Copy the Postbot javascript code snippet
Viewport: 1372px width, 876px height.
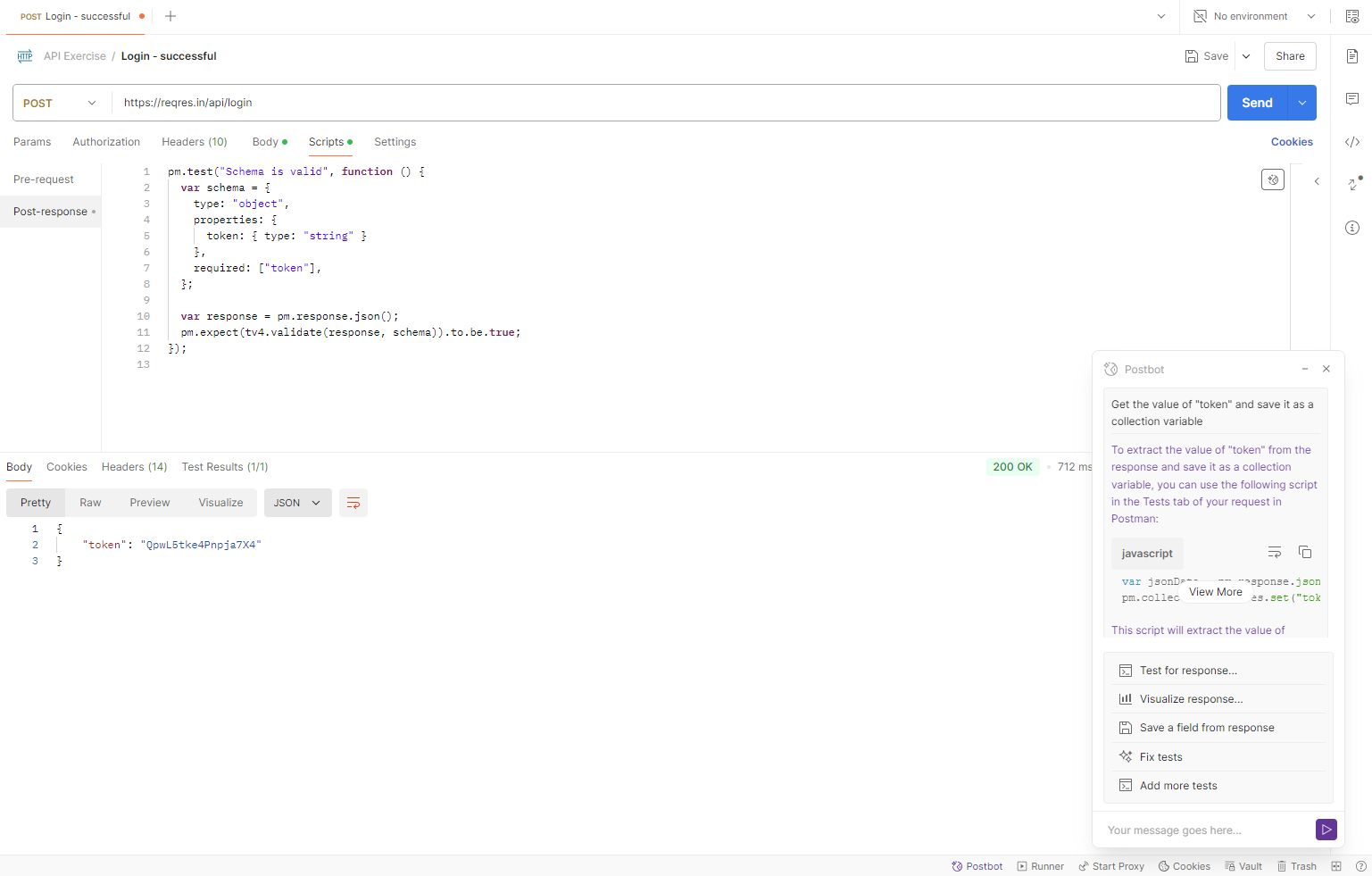click(x=1304, y=553)
